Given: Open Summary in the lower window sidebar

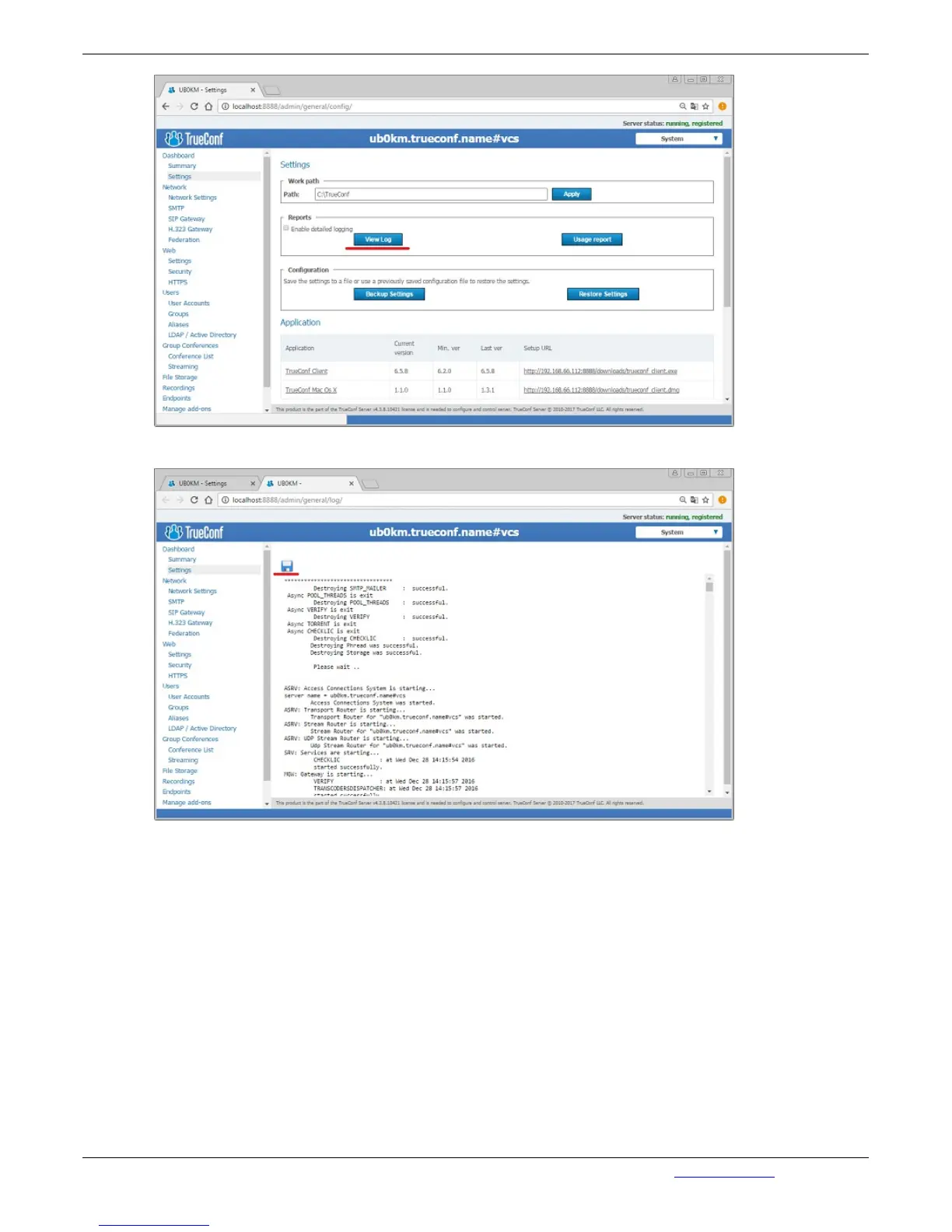Looking at the screenshot, I should [182, 559].
